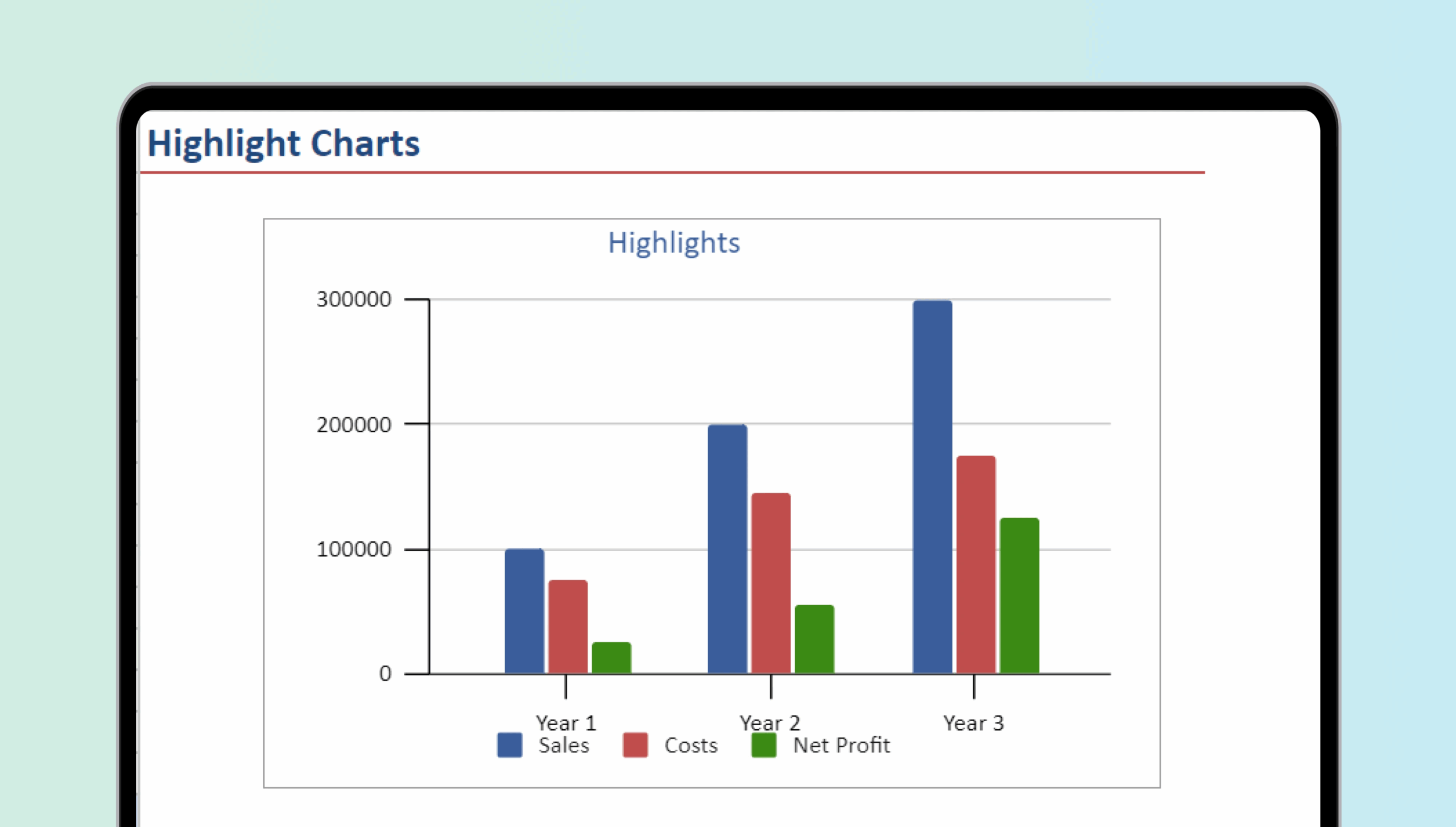The height and width of the screenshot is (827, 1456).
Task: Click the Year 3 axis label
Action: 973,723
